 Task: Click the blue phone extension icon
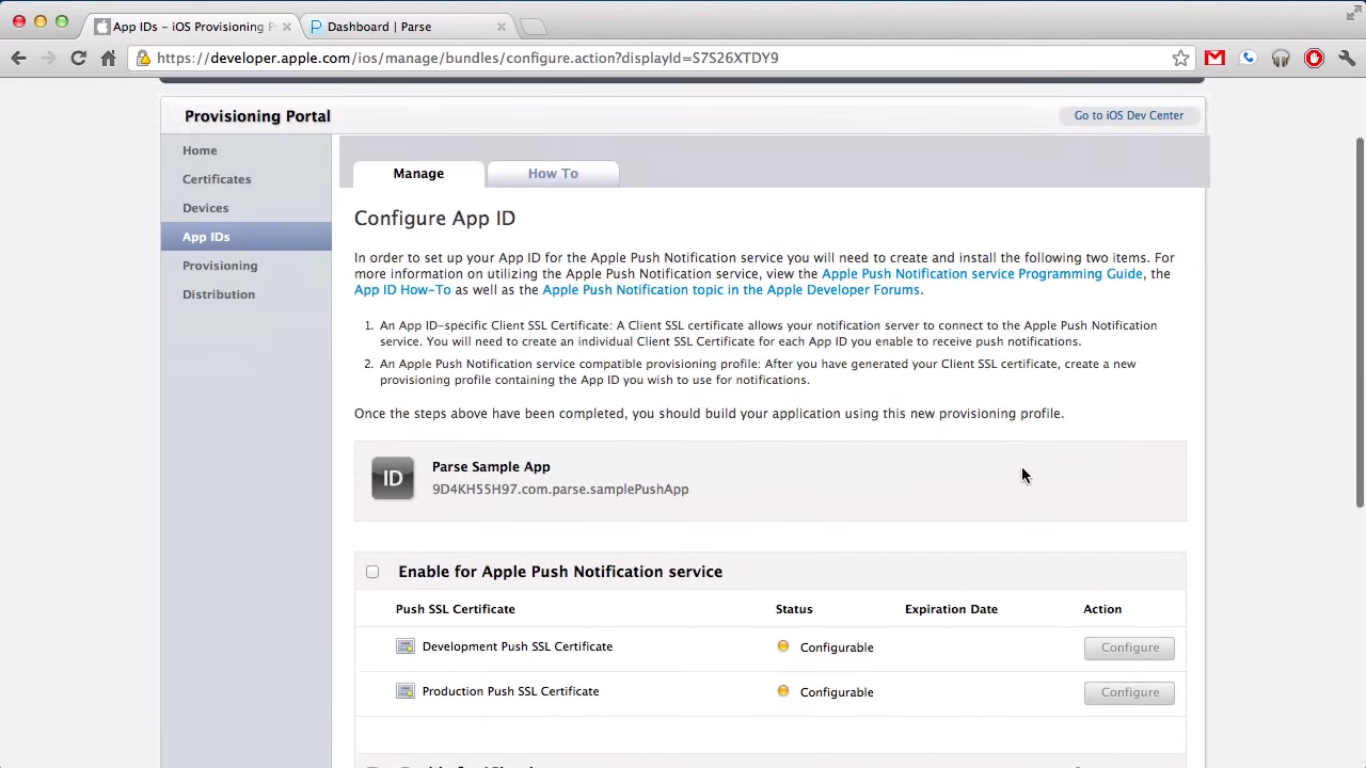click(1248, 58)
